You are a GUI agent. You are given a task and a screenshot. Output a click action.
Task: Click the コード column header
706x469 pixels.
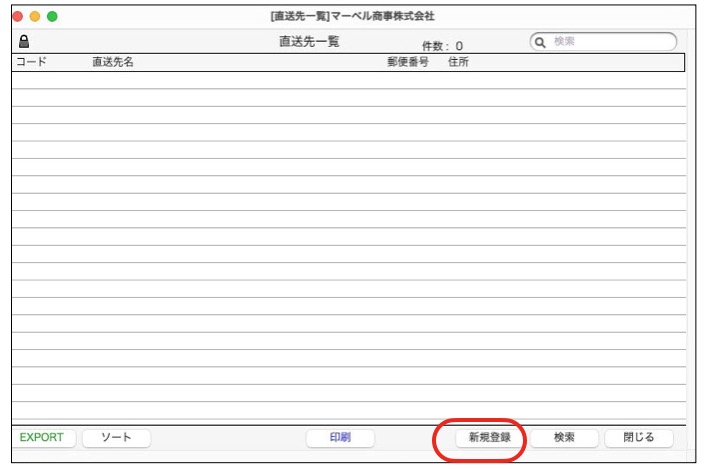click(31, 62)
